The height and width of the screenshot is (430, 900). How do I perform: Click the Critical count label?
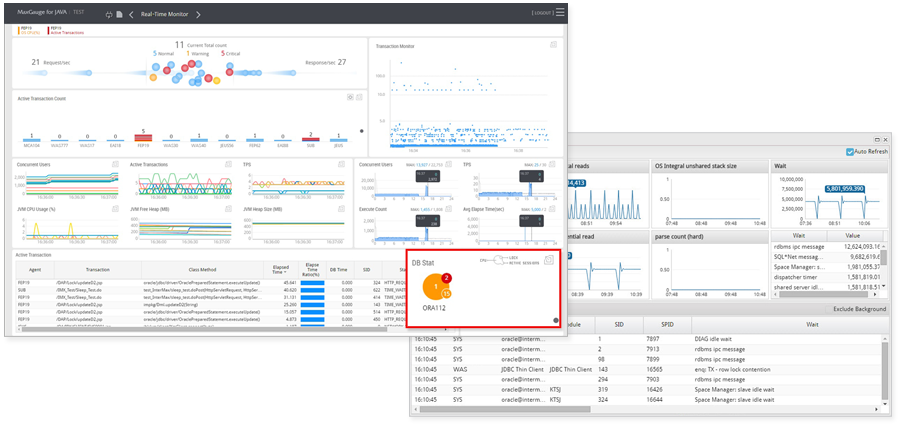[230, 53]
